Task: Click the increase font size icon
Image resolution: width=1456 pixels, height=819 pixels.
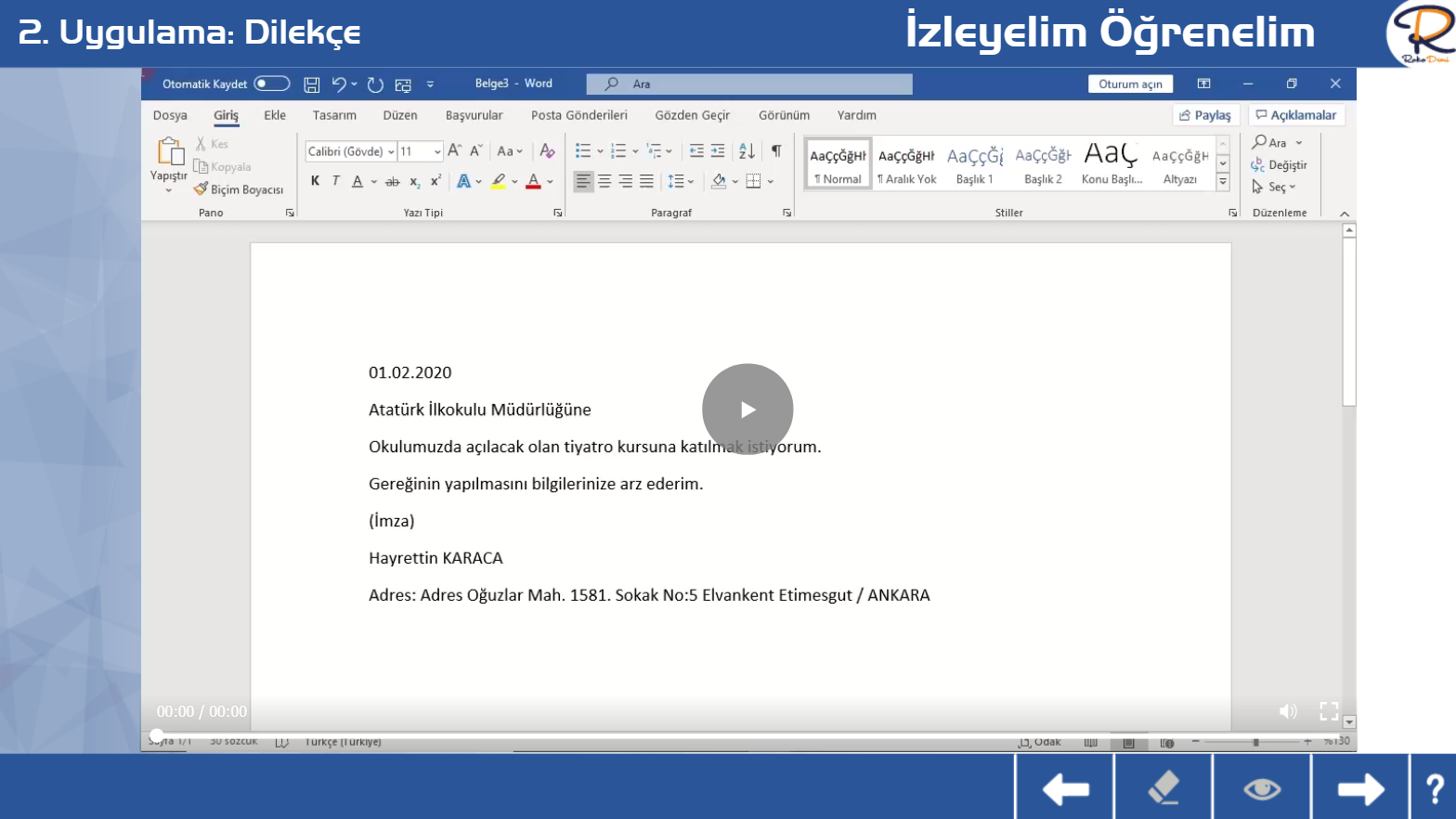Action: [x=454, y=150]
